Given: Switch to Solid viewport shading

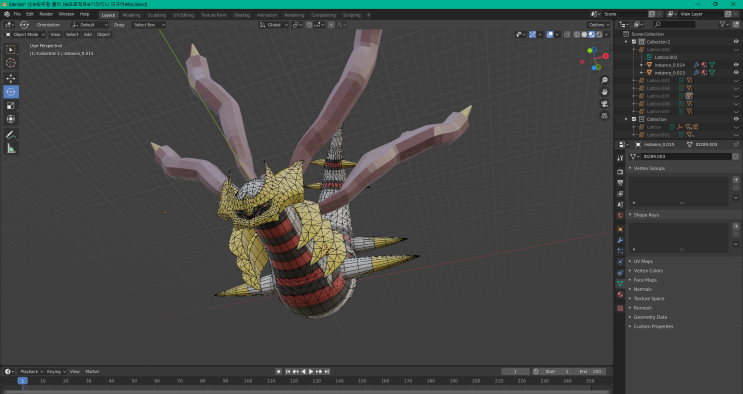Looking at the screenshot, I should pos(584,35).
